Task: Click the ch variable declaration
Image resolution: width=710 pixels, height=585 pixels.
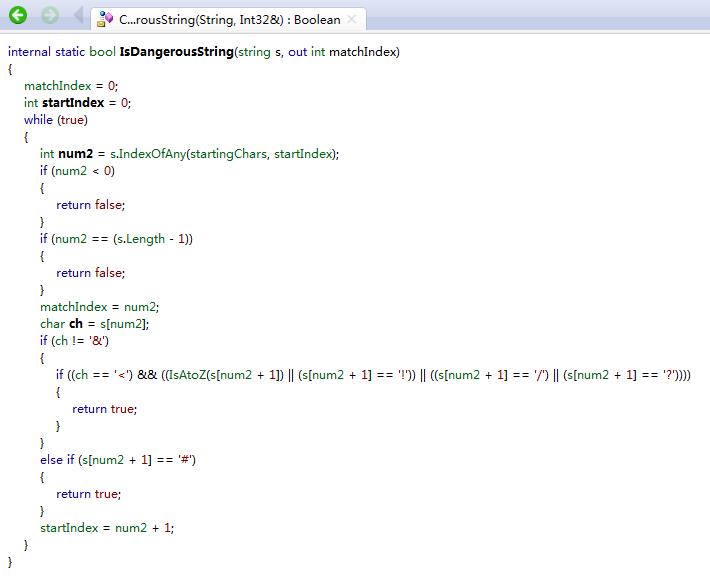Action: coord(75,323)
